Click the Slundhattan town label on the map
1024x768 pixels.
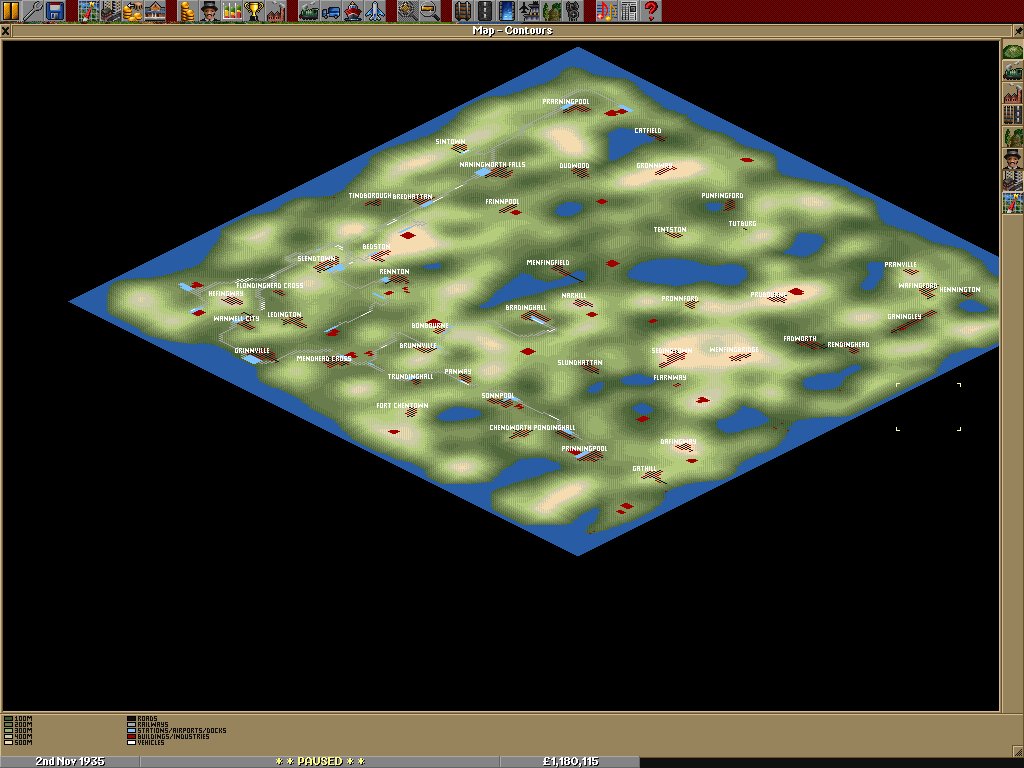coord(580,362)
